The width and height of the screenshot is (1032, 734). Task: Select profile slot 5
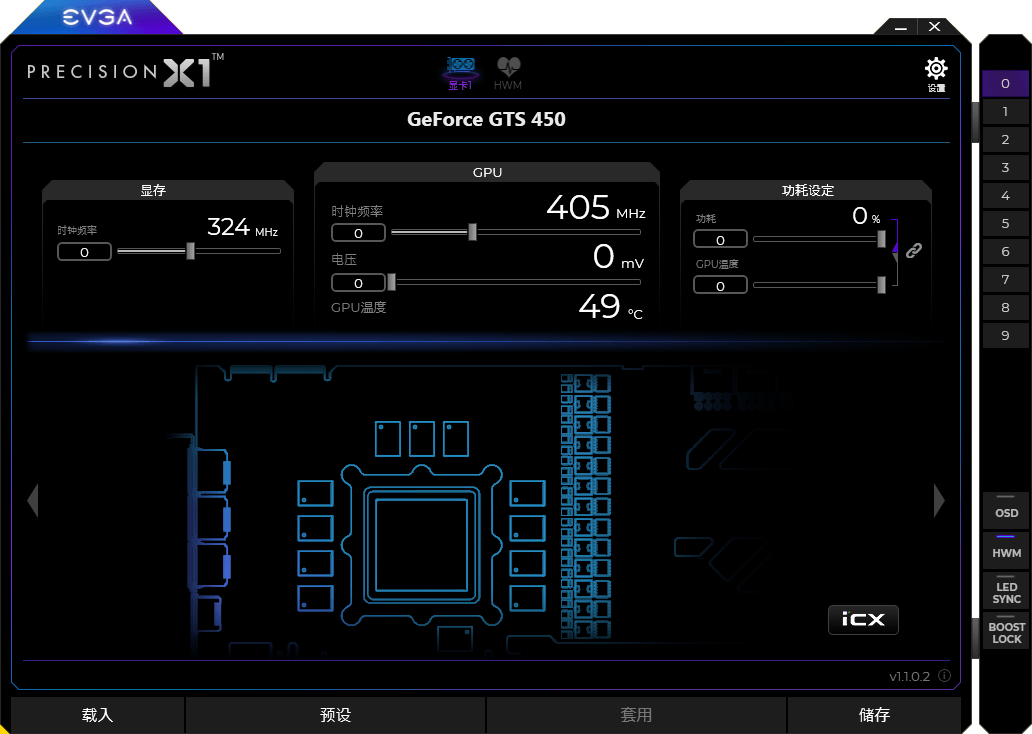1005,223
